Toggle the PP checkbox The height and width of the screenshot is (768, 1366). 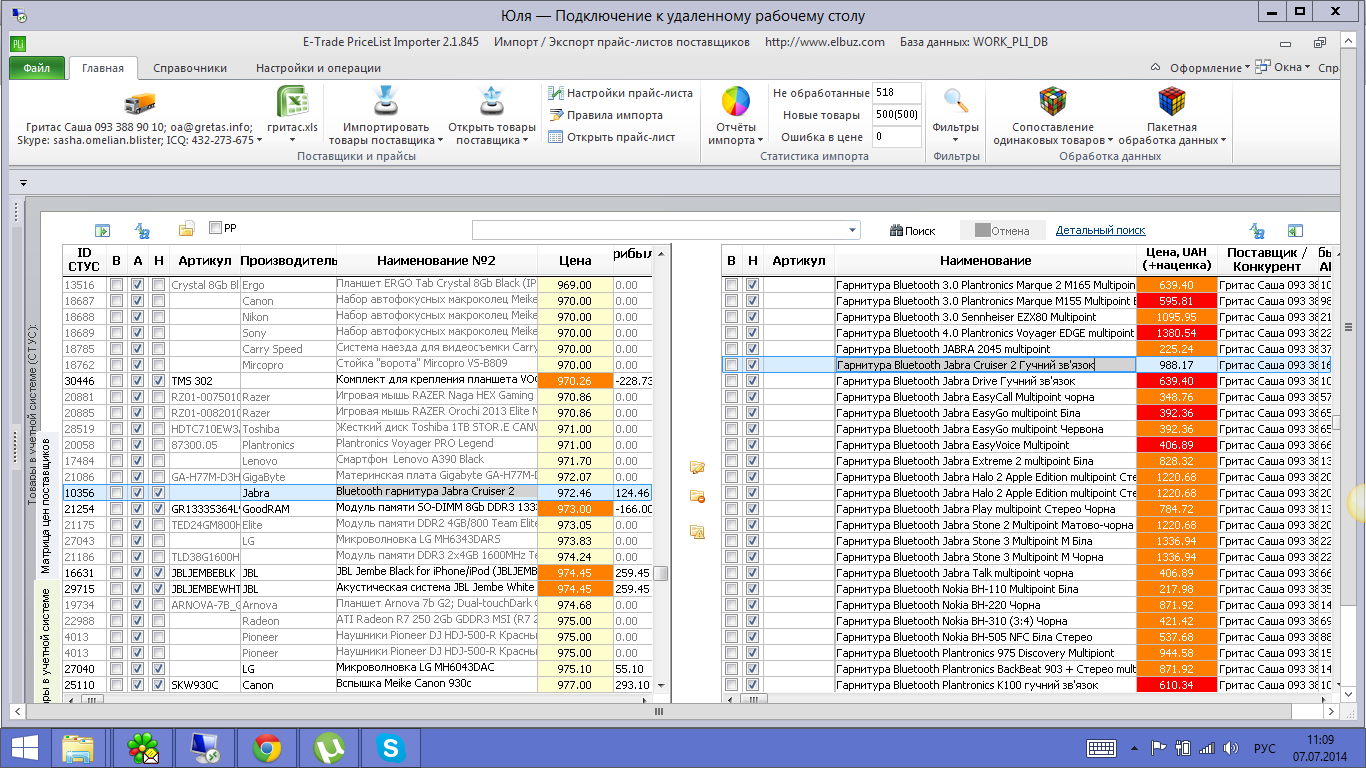pos(215,228)
